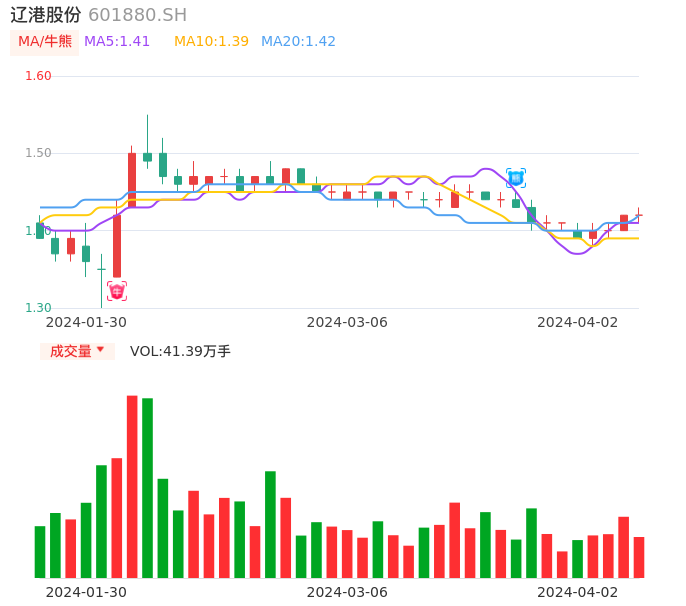Select the MA/牛熊 indicator tab

pyautogui.click(x=45, y=42)
